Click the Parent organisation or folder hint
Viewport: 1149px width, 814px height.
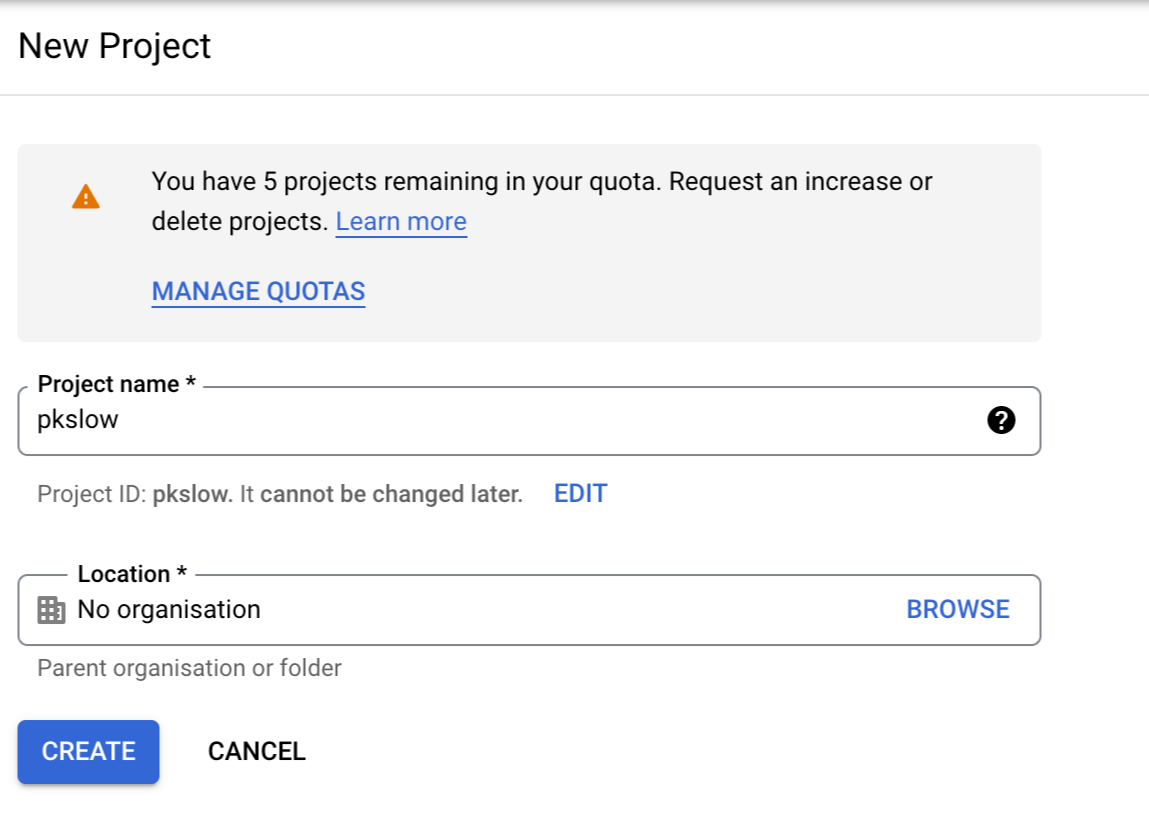189,668
